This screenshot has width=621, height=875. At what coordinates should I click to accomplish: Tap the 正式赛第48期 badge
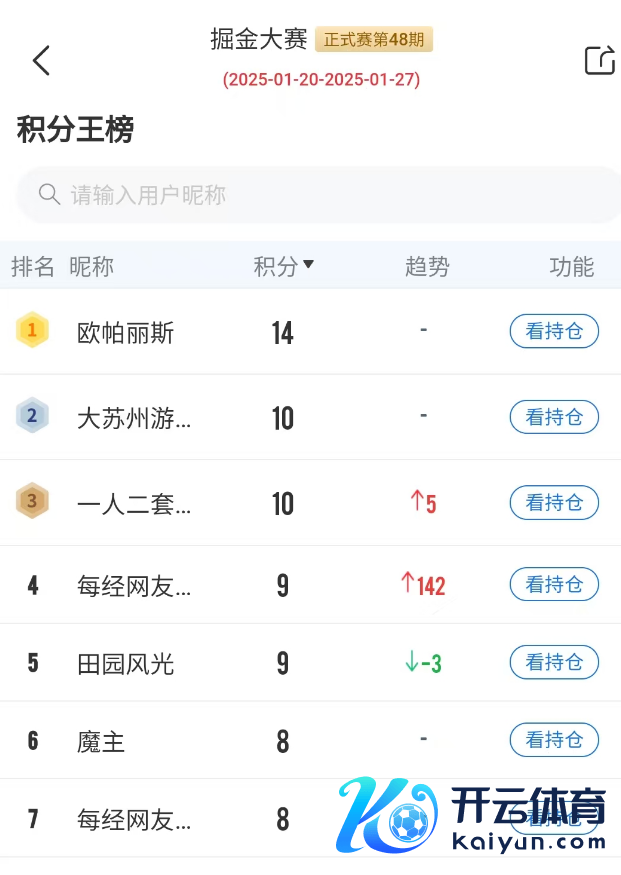coord(374,39)
